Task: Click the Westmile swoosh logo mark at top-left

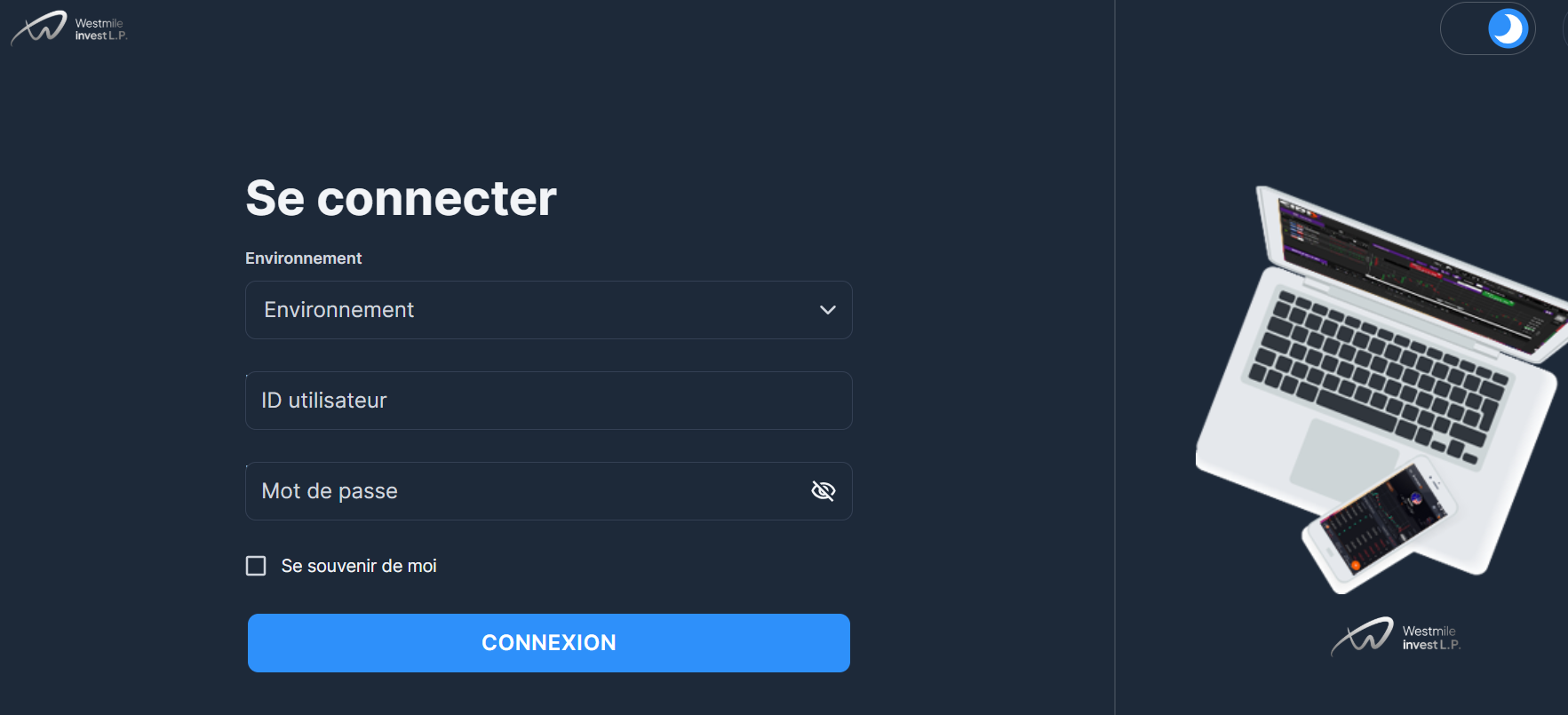Action: coord(39,28)
